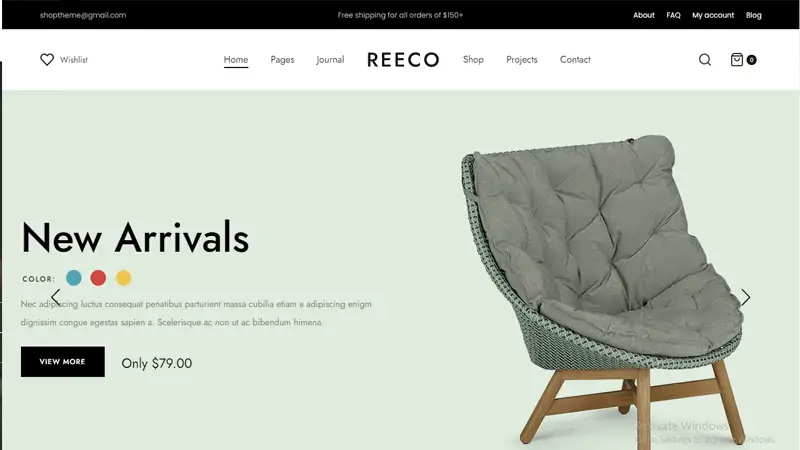The width and height of the screenshot is (800, 450).
Task: Go to previous slide arrow
Action: point(56,297)
